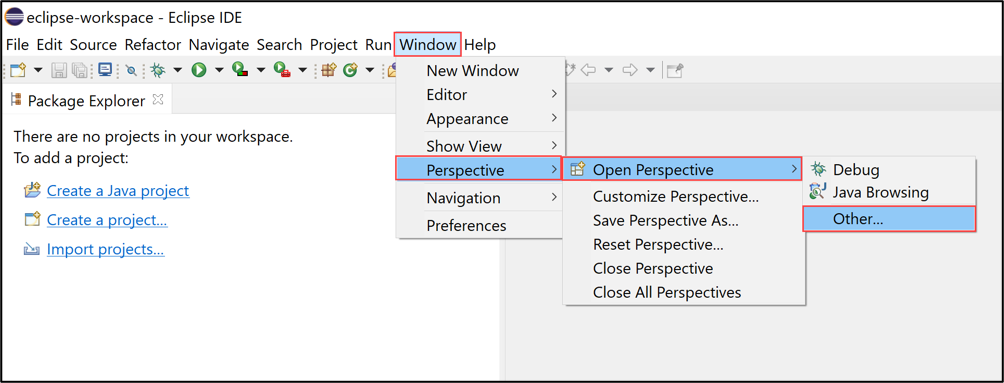Open the Run menu
The image size is (1004, 383).
pos(378,45)
